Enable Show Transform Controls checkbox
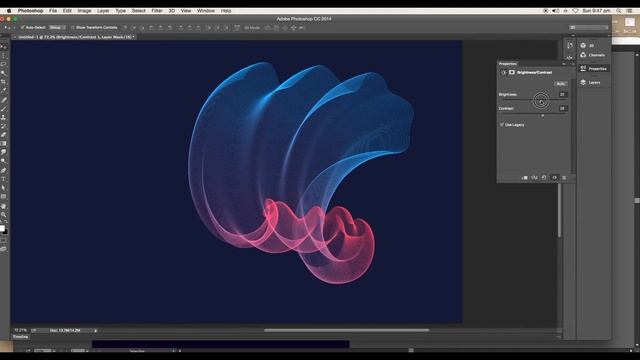Viewport: 640px width, 360px height. pyautogui.click(x=72, y=27)
